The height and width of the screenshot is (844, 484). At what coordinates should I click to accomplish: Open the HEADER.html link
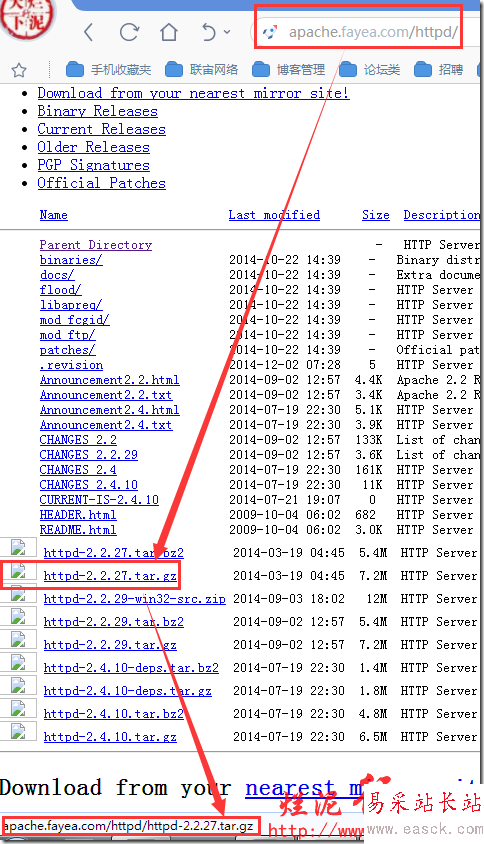pyautogui.click(x=78, y=515)
